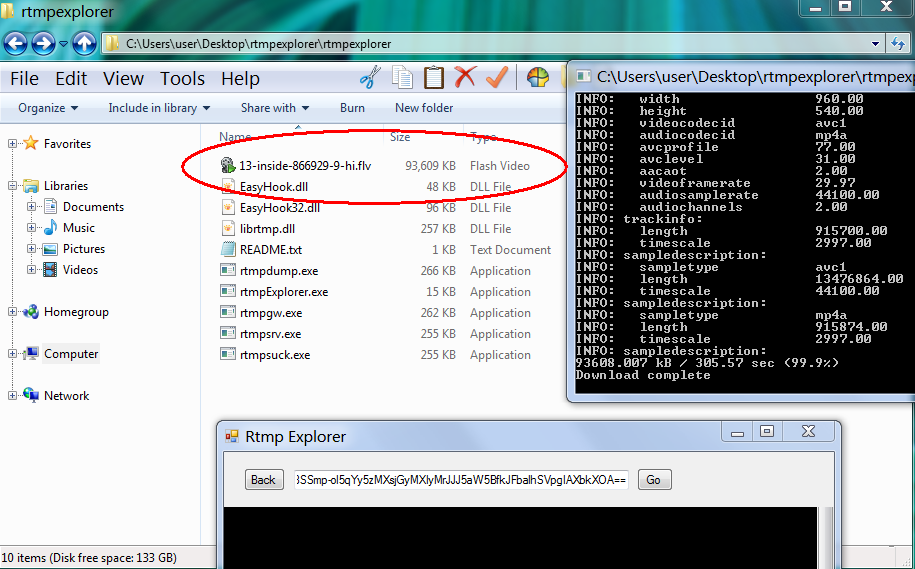Open recent locations dropdown beside navigation arrows
The width and height of the screenshot is (915, 569).
(64, 44)
